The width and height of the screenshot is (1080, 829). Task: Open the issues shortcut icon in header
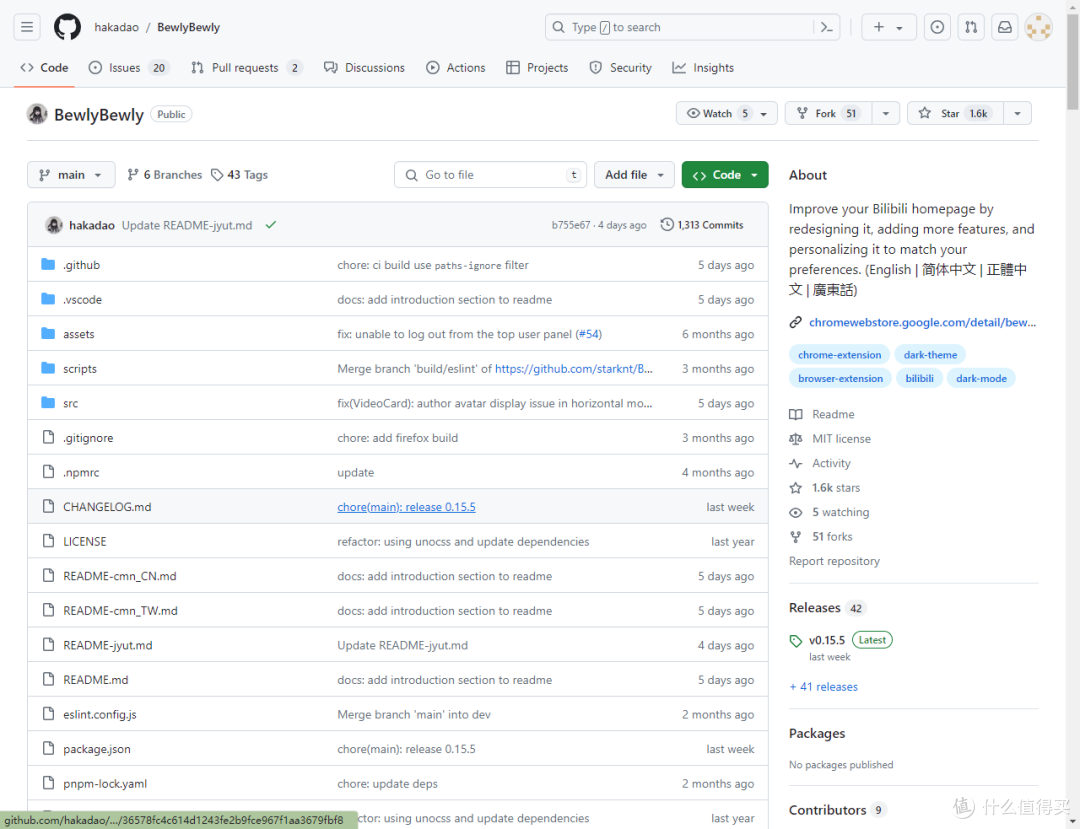click(x=937, y=28)
